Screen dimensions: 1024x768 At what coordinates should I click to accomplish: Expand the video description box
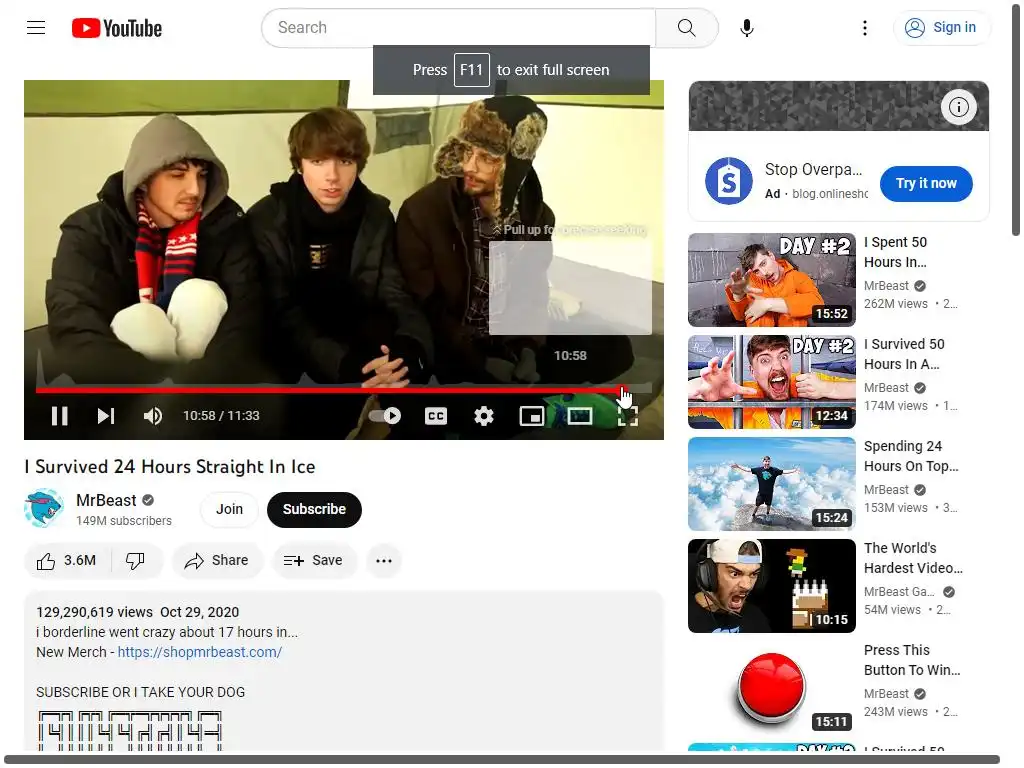tap(344, 671)
